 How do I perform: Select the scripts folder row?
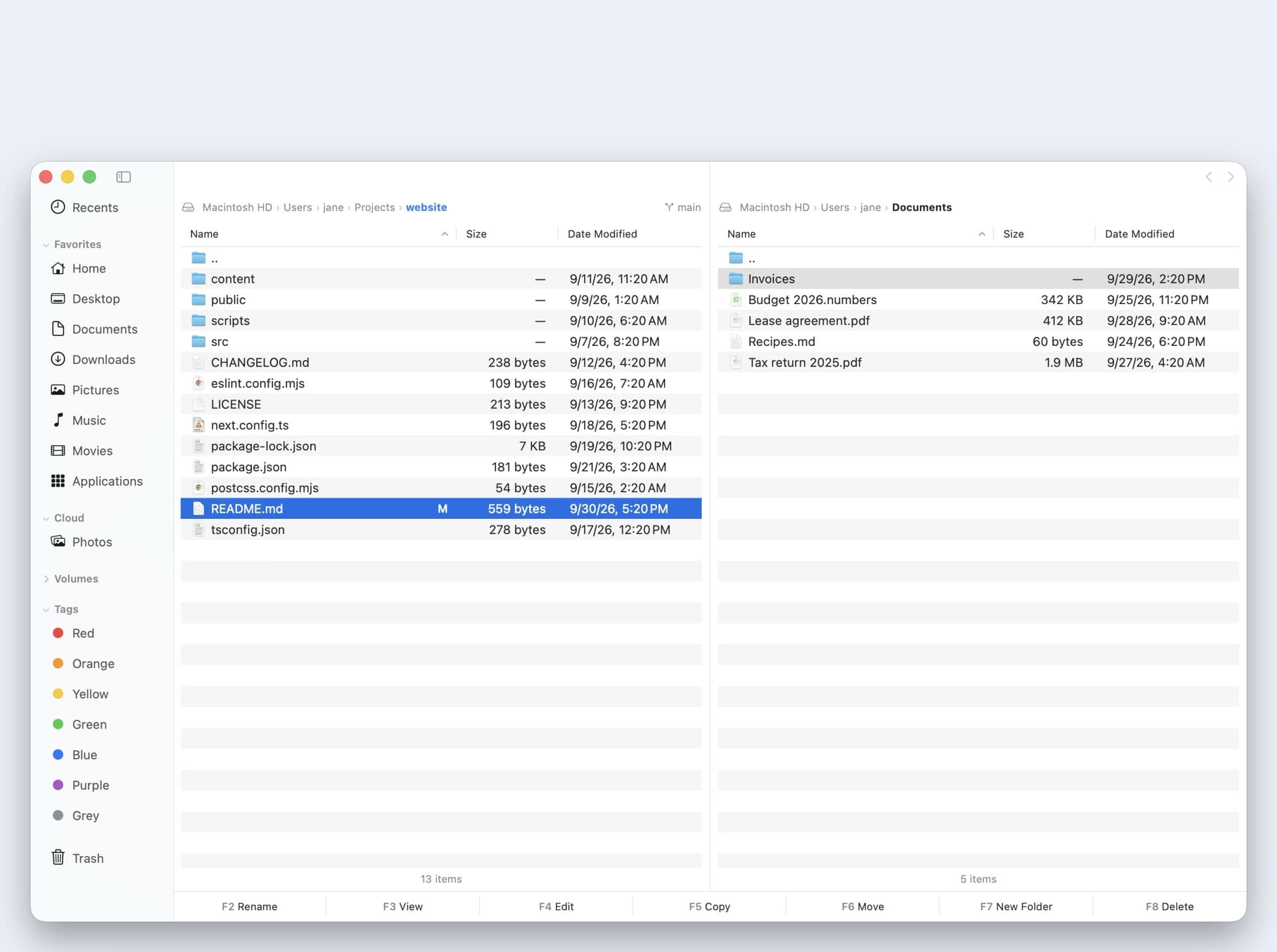(x=441, y=321)
